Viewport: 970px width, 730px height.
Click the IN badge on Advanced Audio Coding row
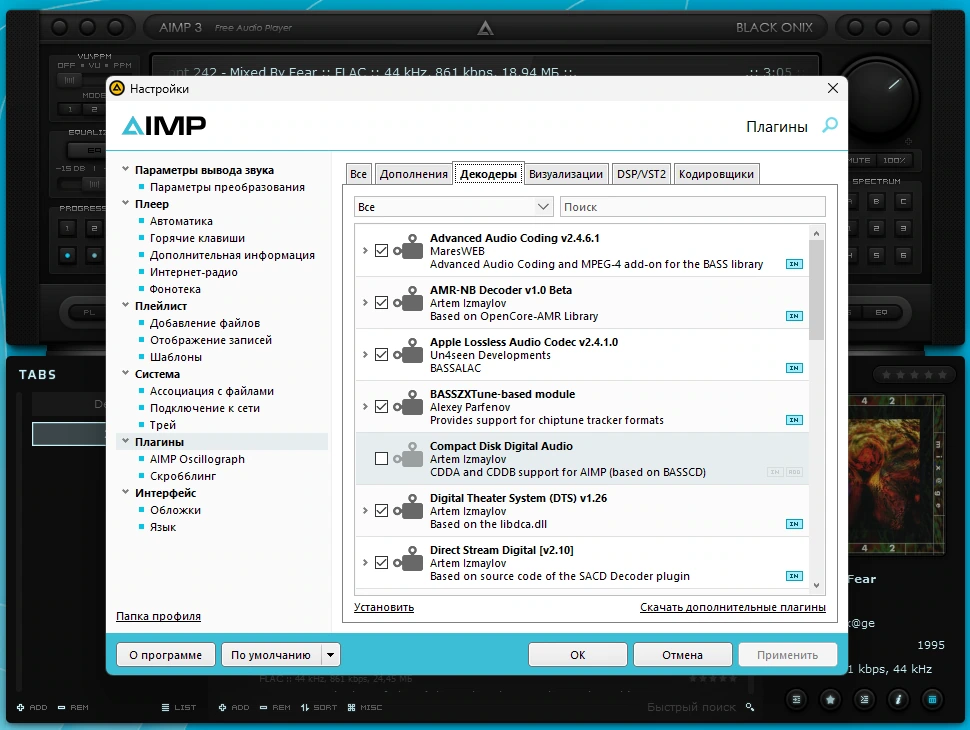coord(794,264)
